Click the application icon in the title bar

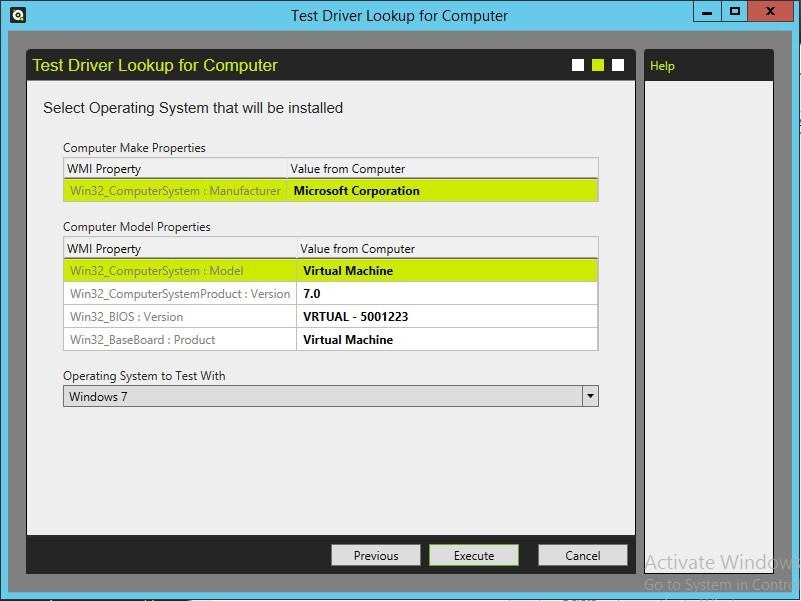click(18, 15)
